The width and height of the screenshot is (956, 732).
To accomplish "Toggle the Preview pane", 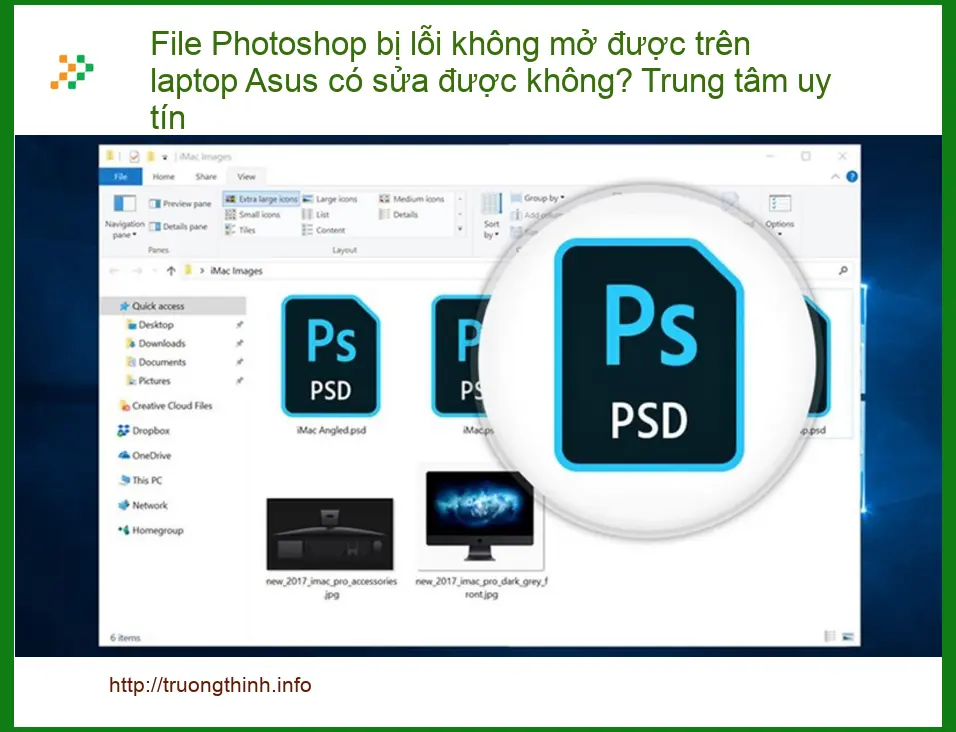I will point(180,204).
